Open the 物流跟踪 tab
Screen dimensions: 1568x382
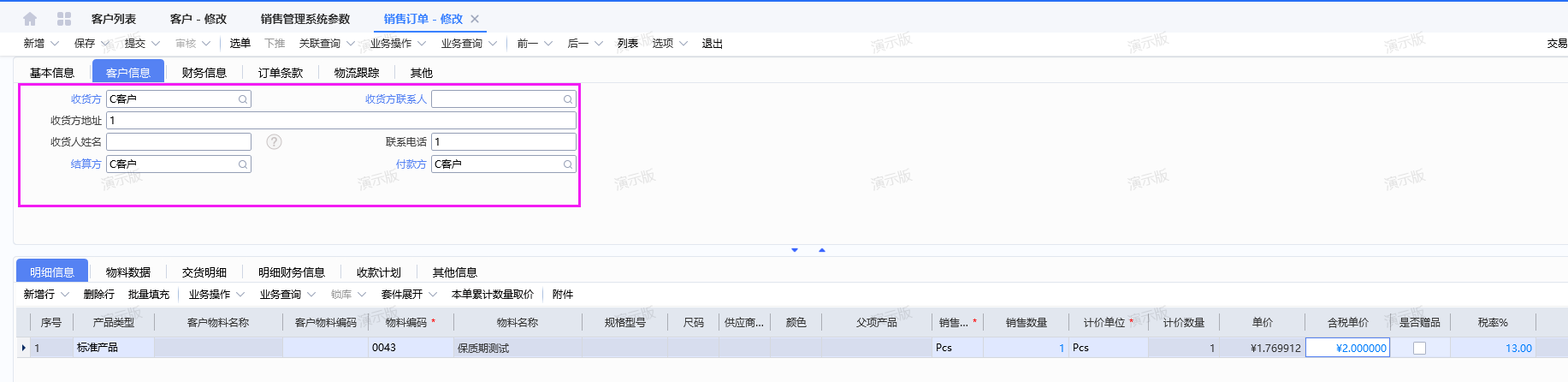click(357, 73)
